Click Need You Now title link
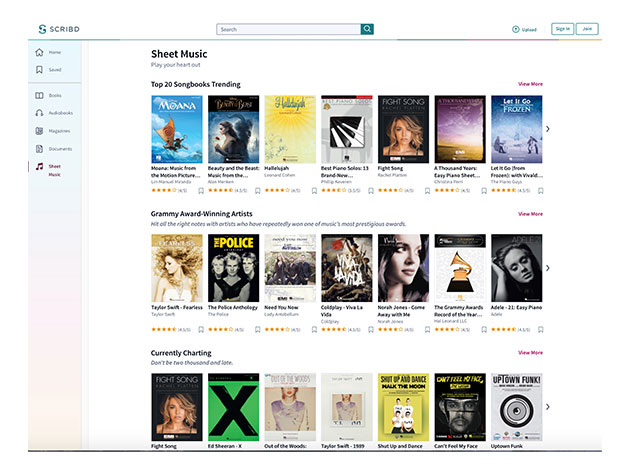The image size is (630, 473). pyautogui.click(x=281, y=307)
